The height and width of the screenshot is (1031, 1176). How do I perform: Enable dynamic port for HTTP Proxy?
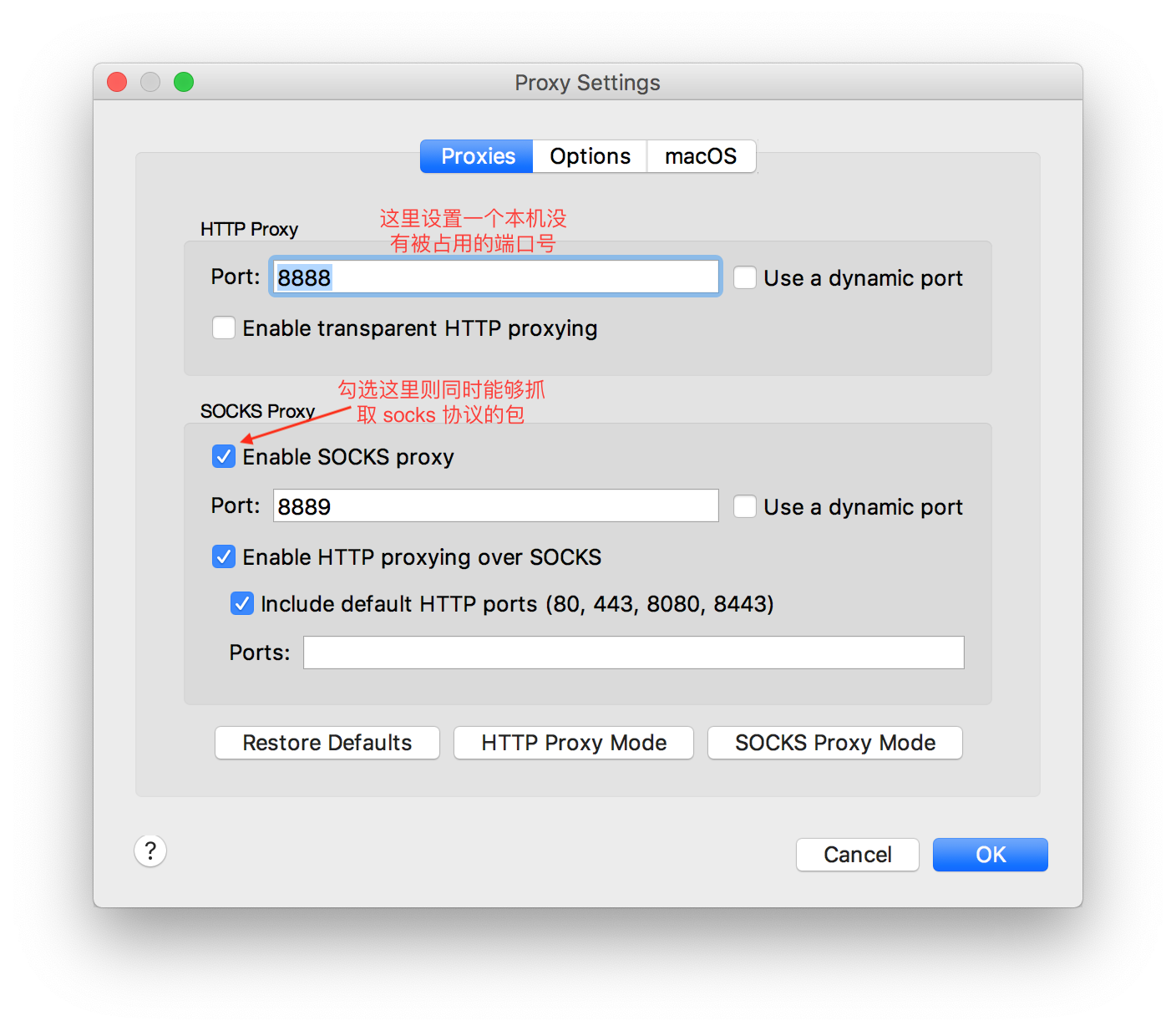(745, 277)
